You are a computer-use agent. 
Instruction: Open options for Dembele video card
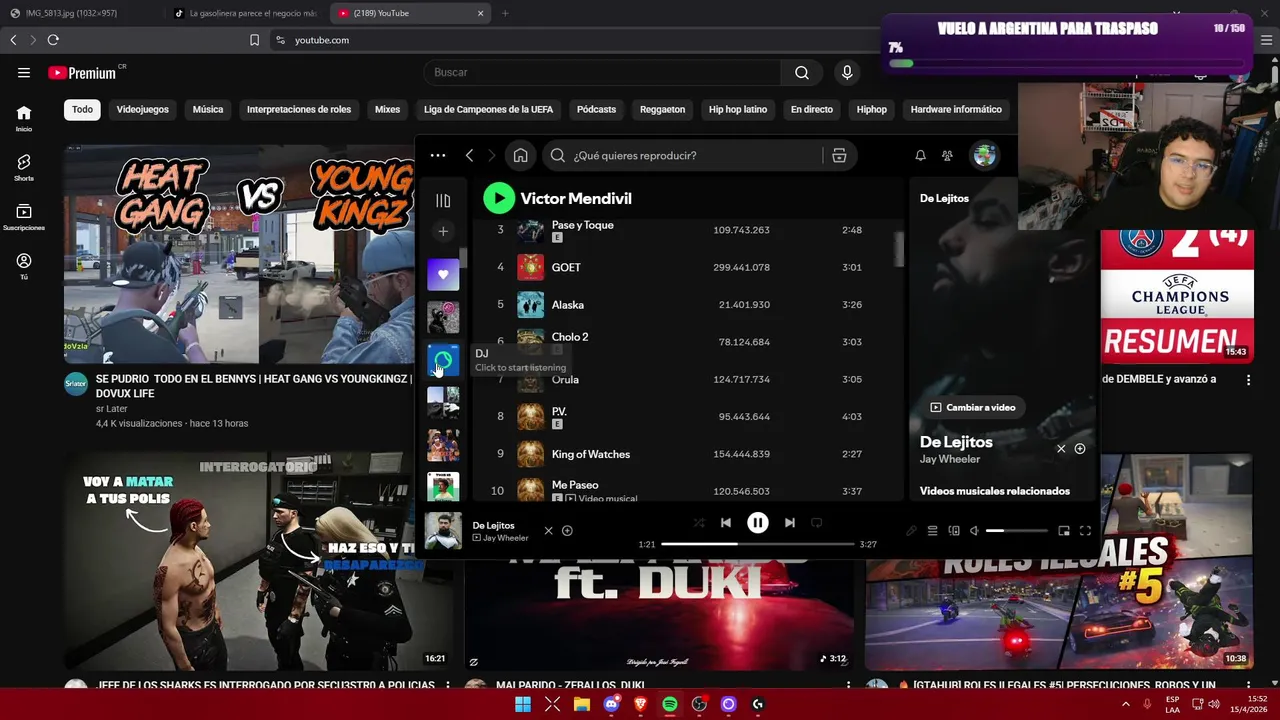(x=1248, y=380)
